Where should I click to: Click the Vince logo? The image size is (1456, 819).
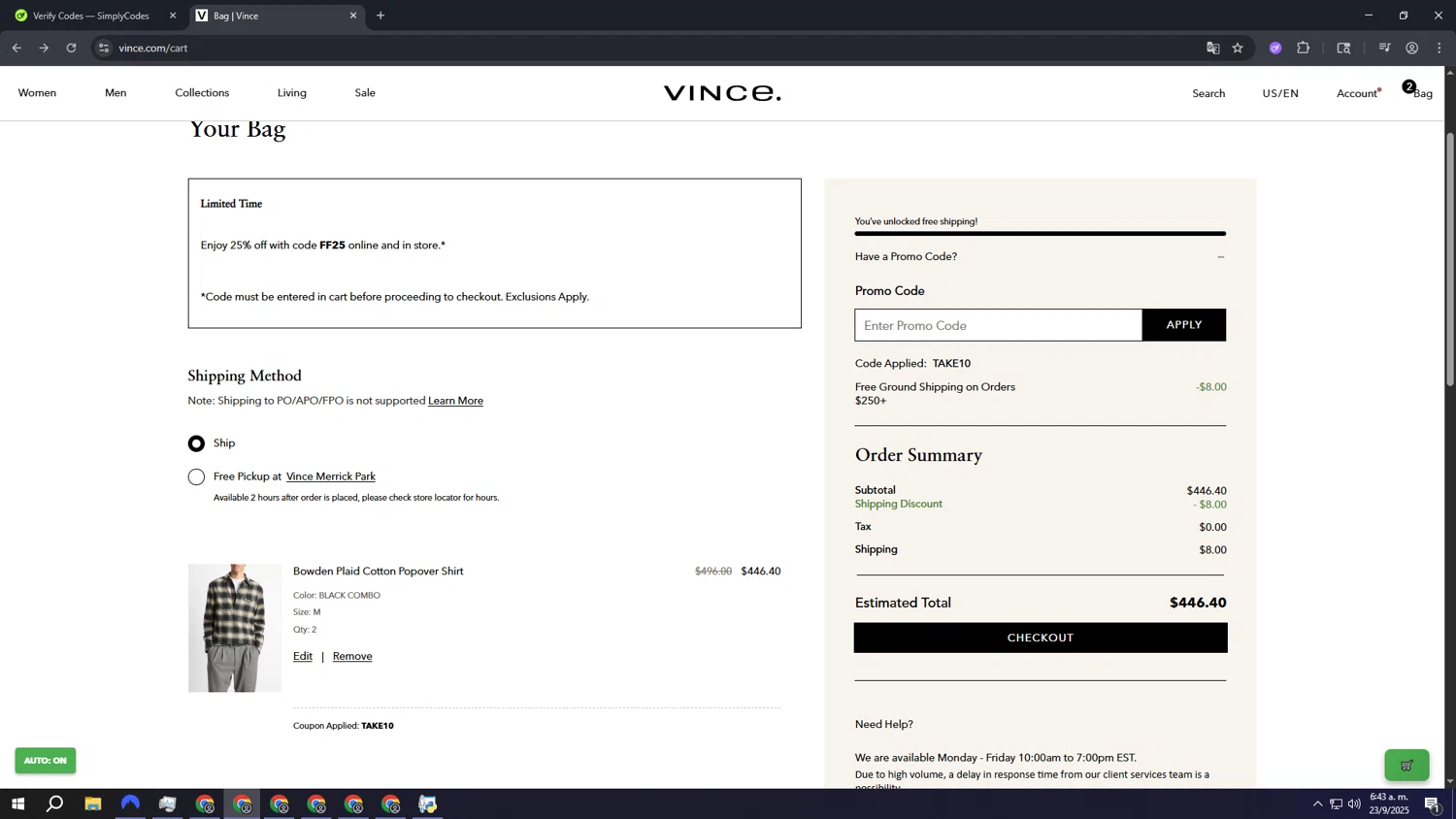coord(722,93)
